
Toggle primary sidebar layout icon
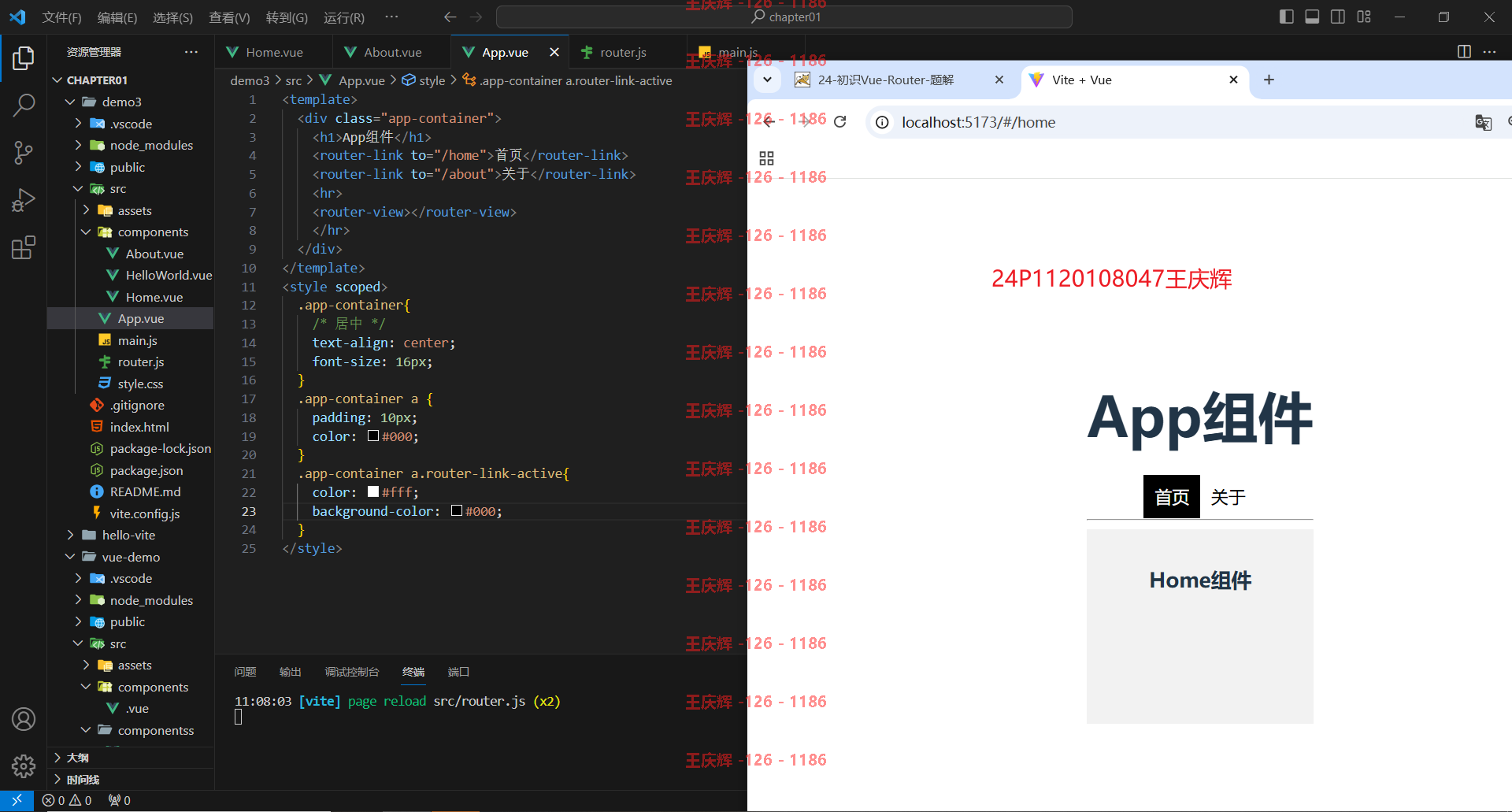pos(1287,17)
